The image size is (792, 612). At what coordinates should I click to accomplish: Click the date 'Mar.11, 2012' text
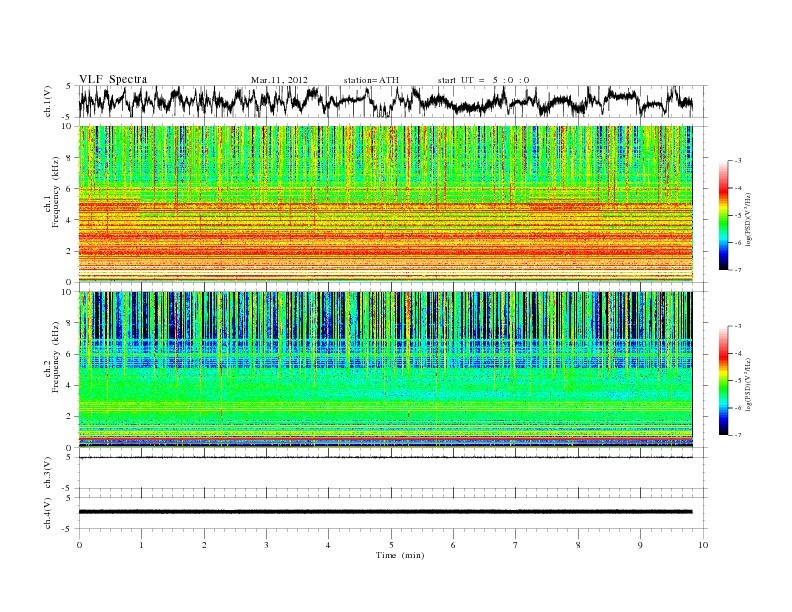279,80
